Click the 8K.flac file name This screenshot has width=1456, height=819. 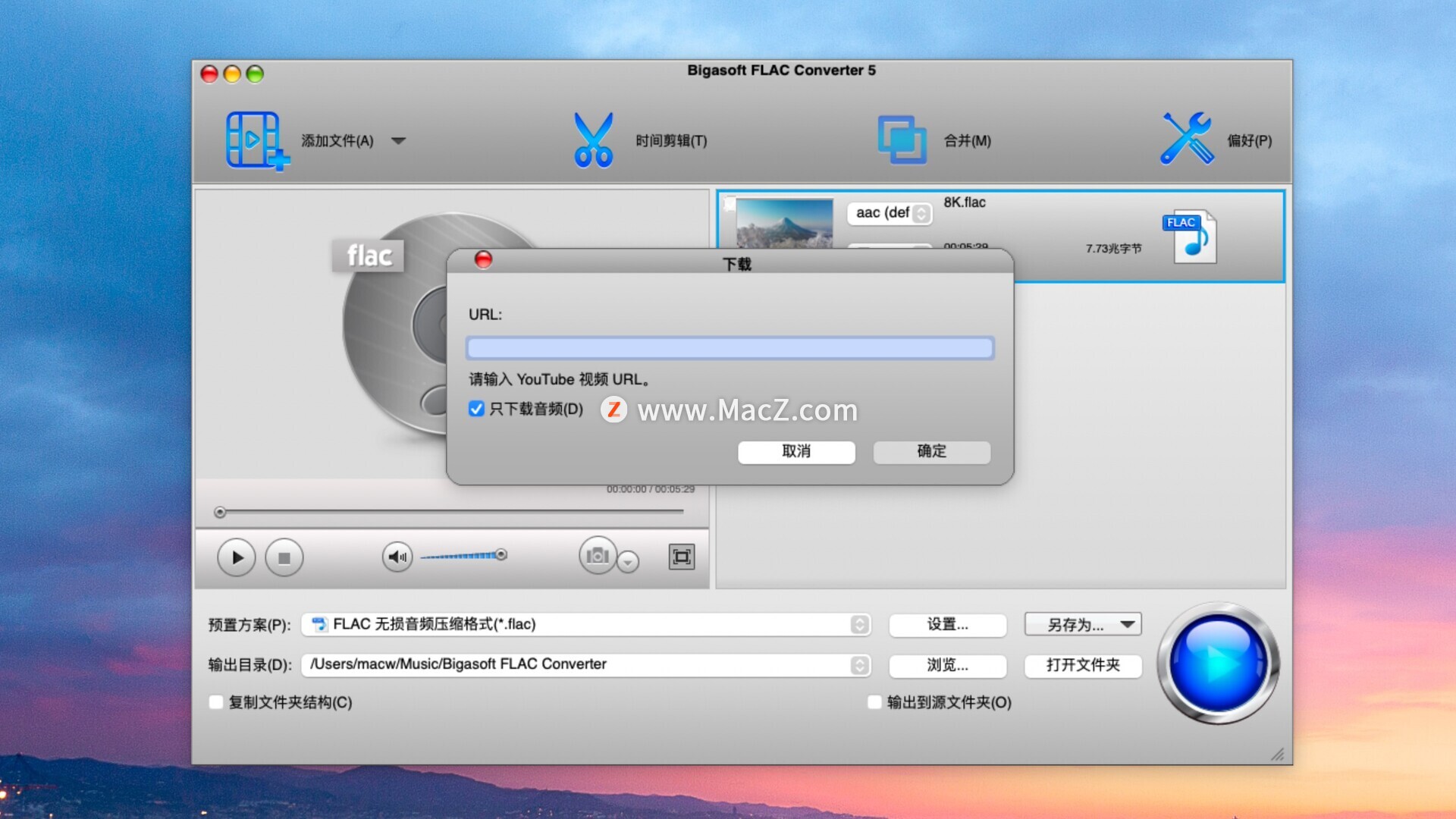click(x=964, y=202)
